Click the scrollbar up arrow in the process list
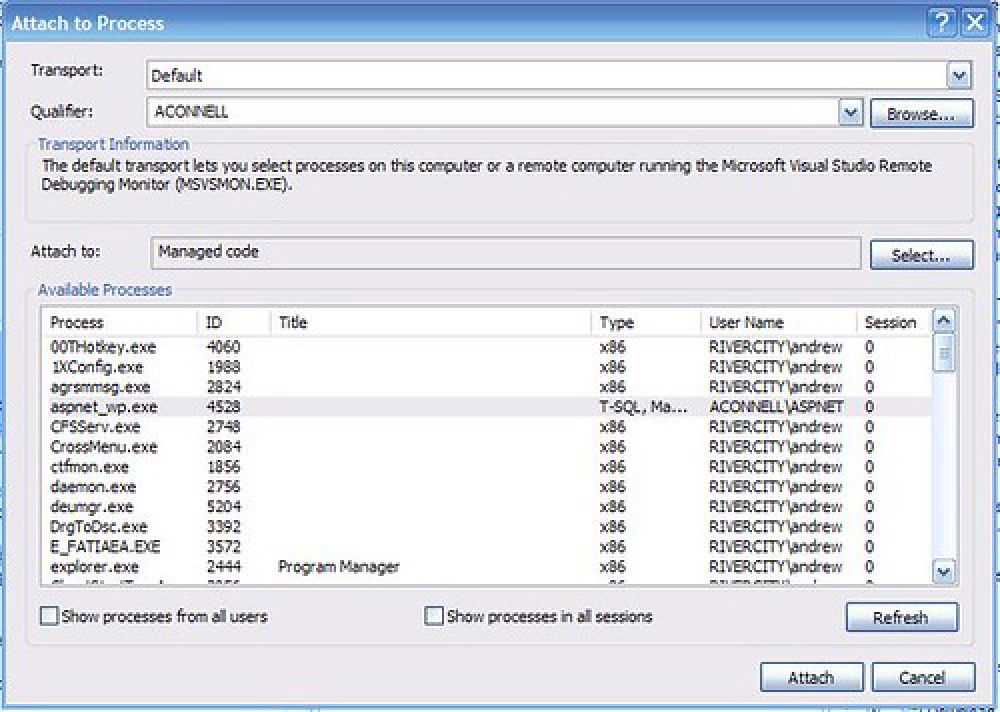The image size is (1000, 712). [x=943, y=320]
